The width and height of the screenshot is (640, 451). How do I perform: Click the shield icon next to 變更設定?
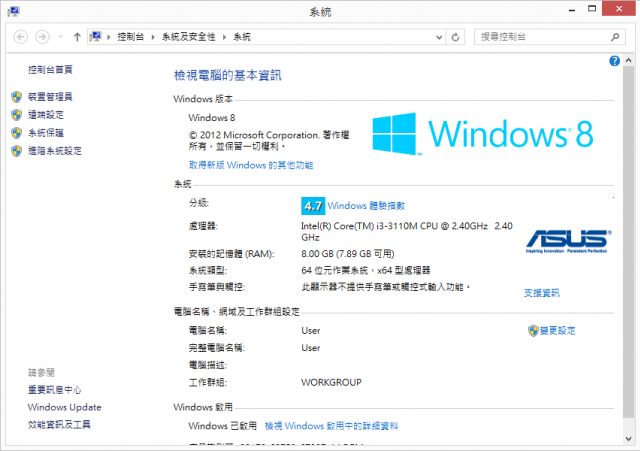[533, 331]
